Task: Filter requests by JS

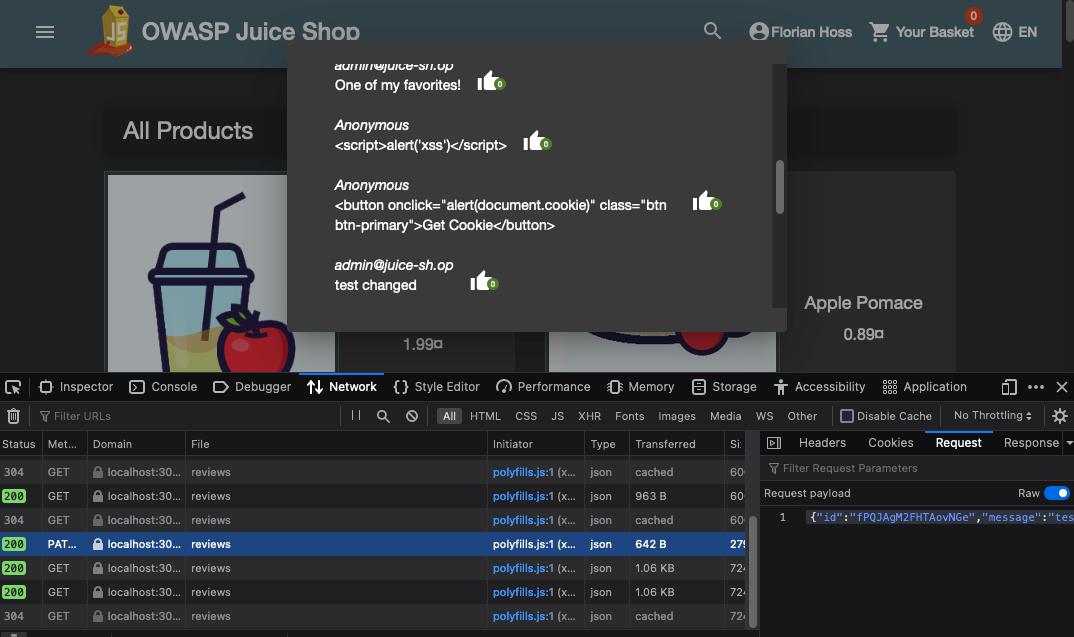Action: (x=558, y=416)
